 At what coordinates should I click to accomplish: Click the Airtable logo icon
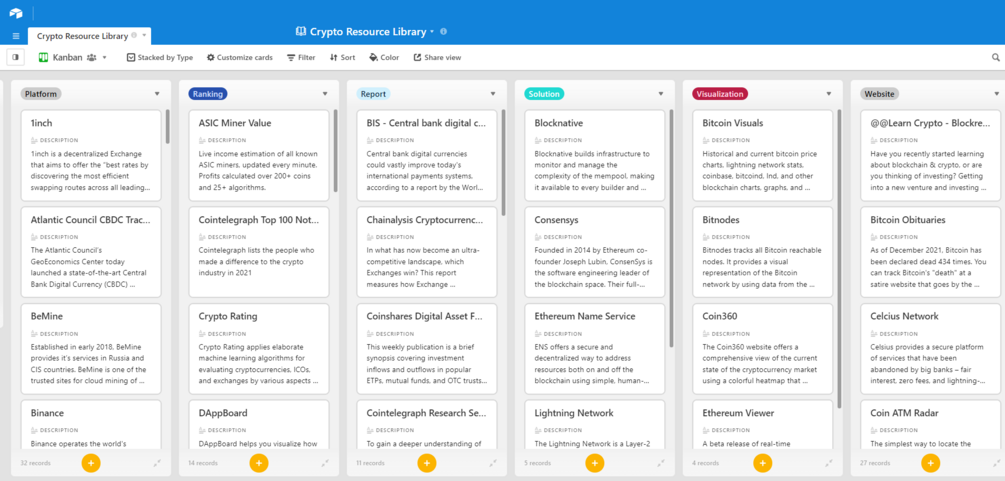16,13
